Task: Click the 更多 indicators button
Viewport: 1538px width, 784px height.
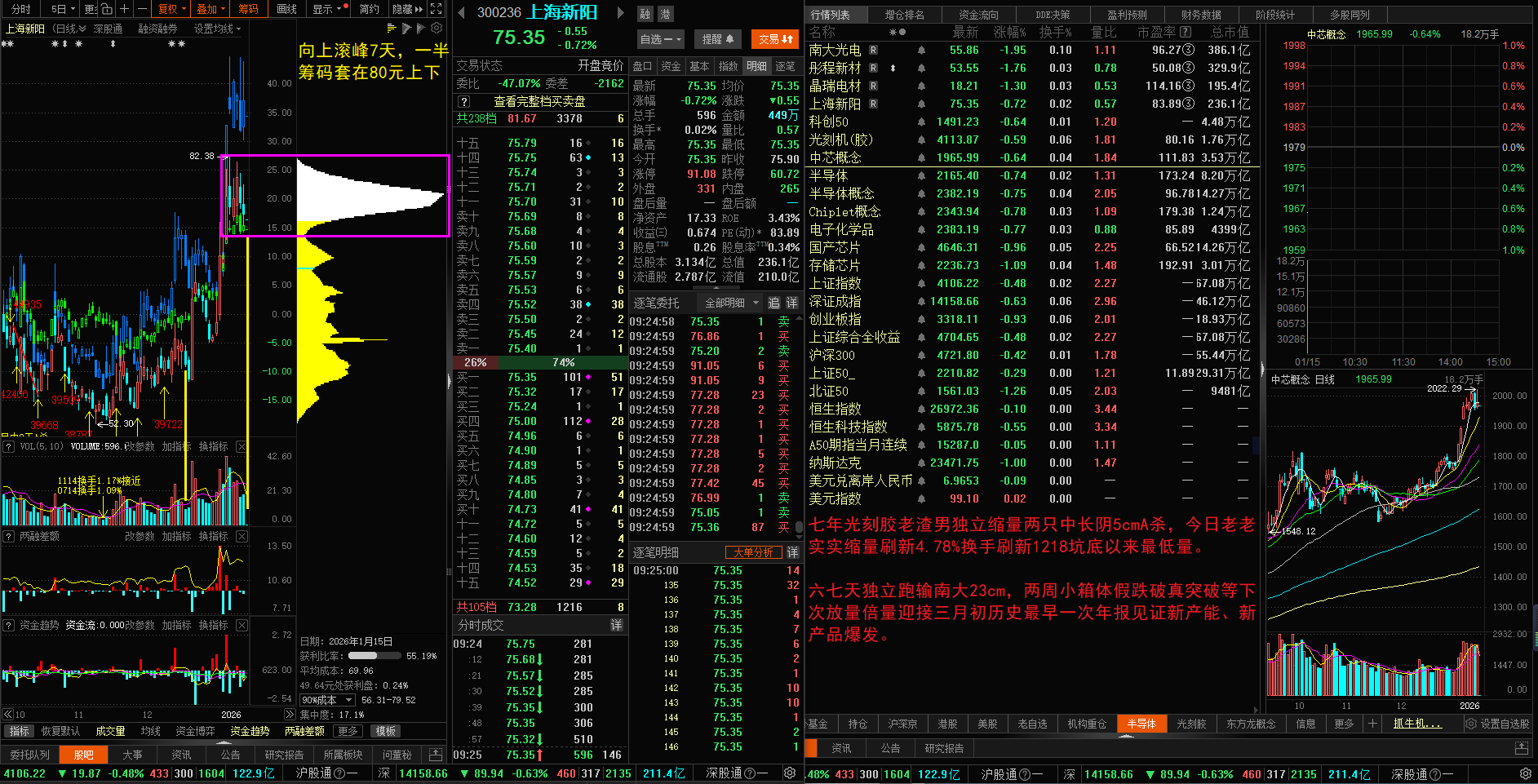Action: (348, 731)
